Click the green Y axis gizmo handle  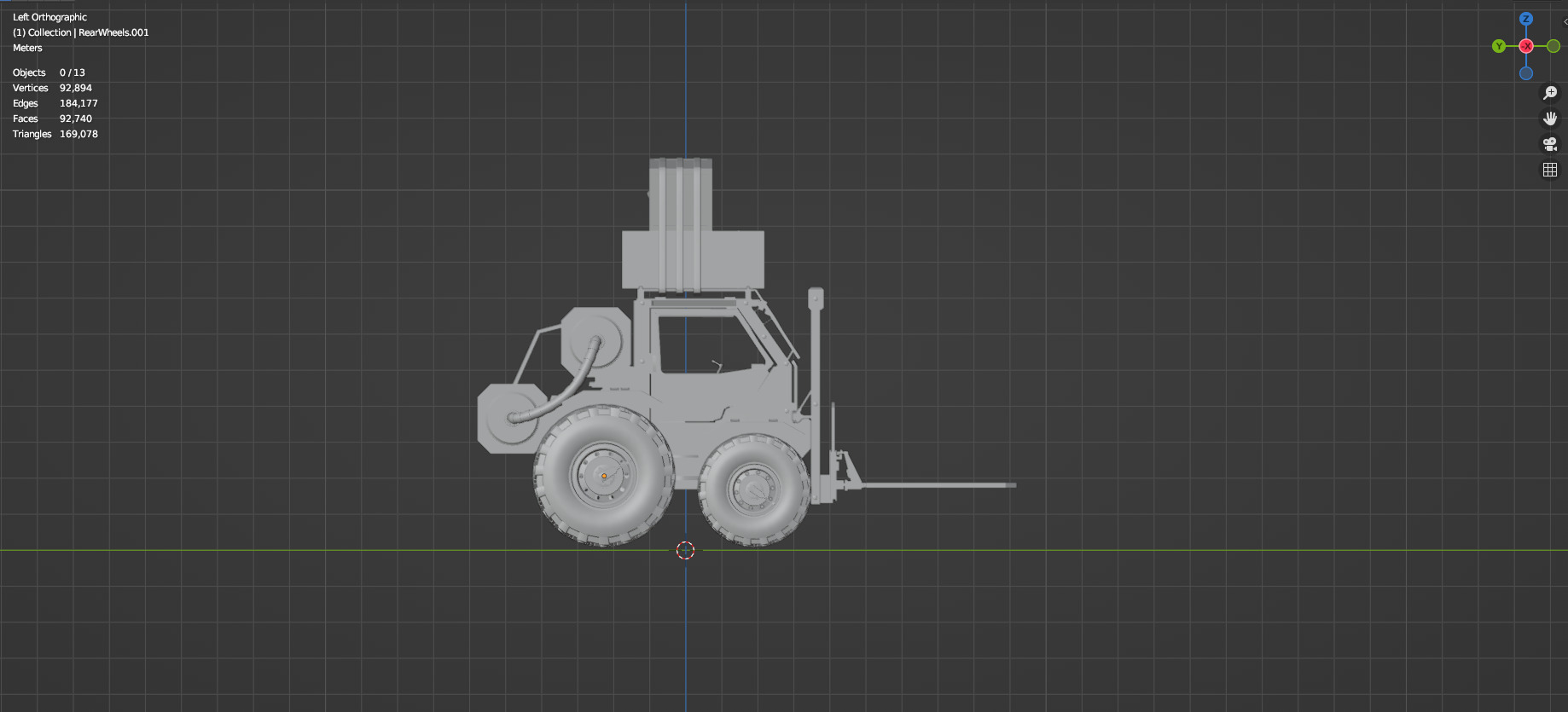click(1499, 46)
